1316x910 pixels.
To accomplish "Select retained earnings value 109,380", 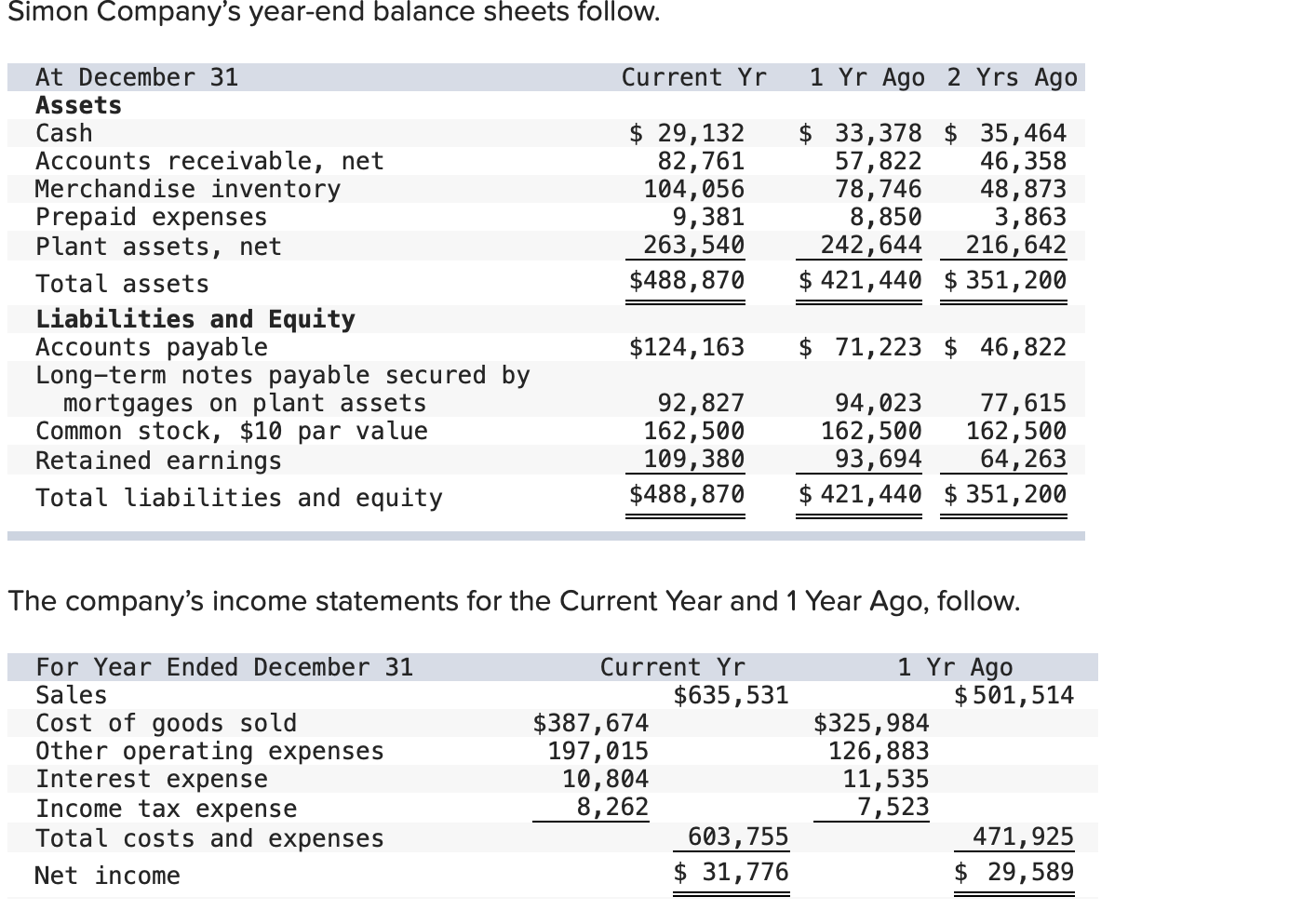I will (694, 459).
